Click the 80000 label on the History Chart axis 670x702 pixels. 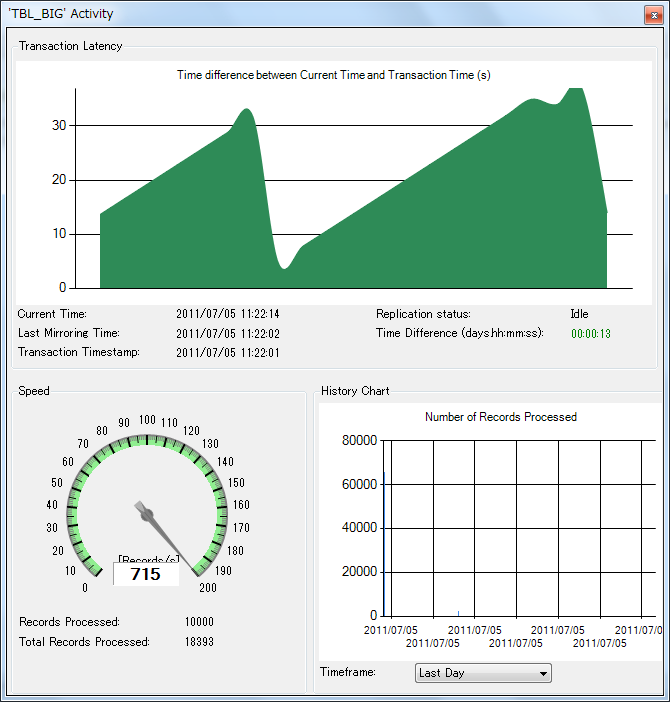(359, 441)
